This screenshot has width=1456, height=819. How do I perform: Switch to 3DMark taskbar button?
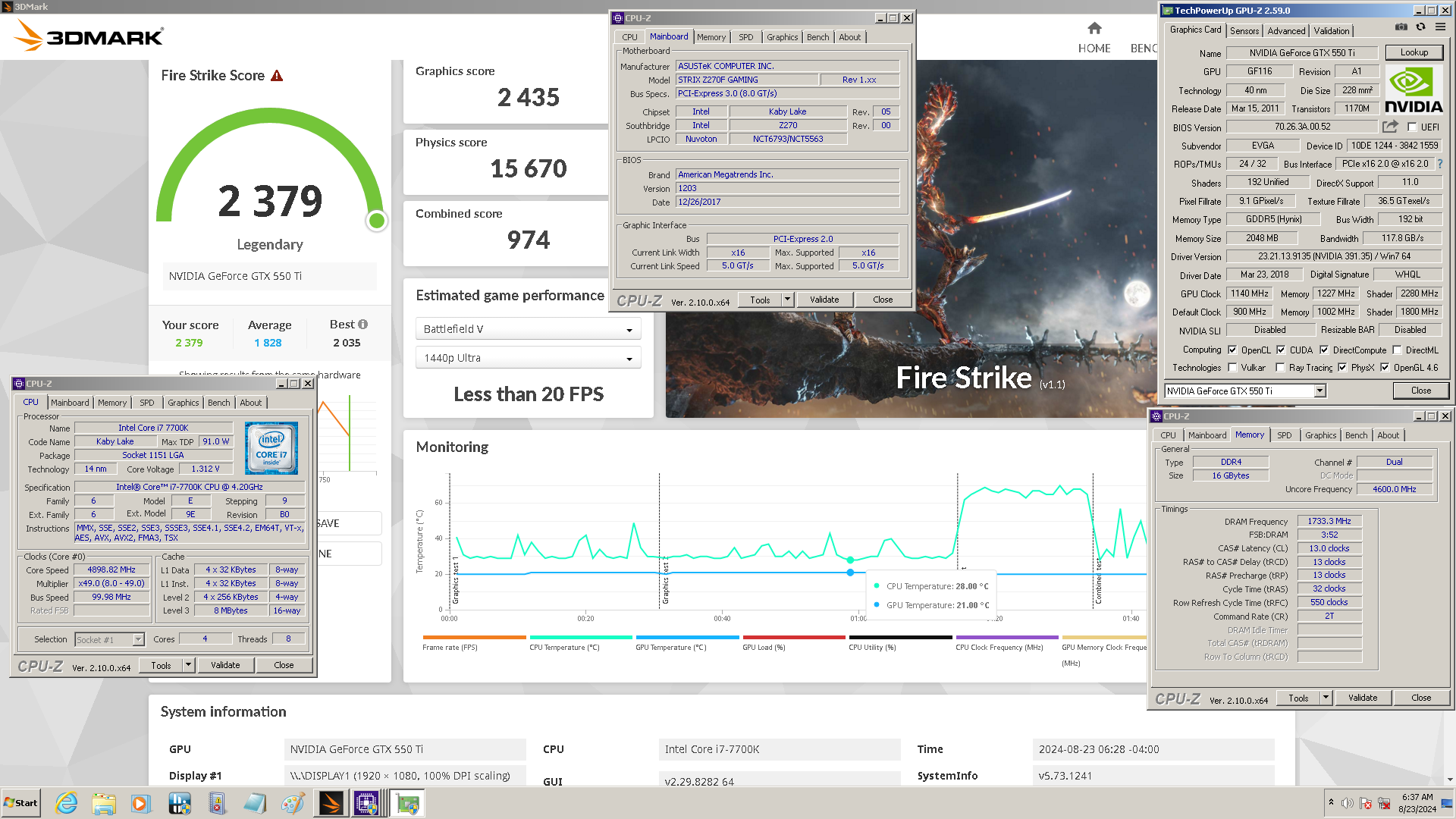point(331,803)
